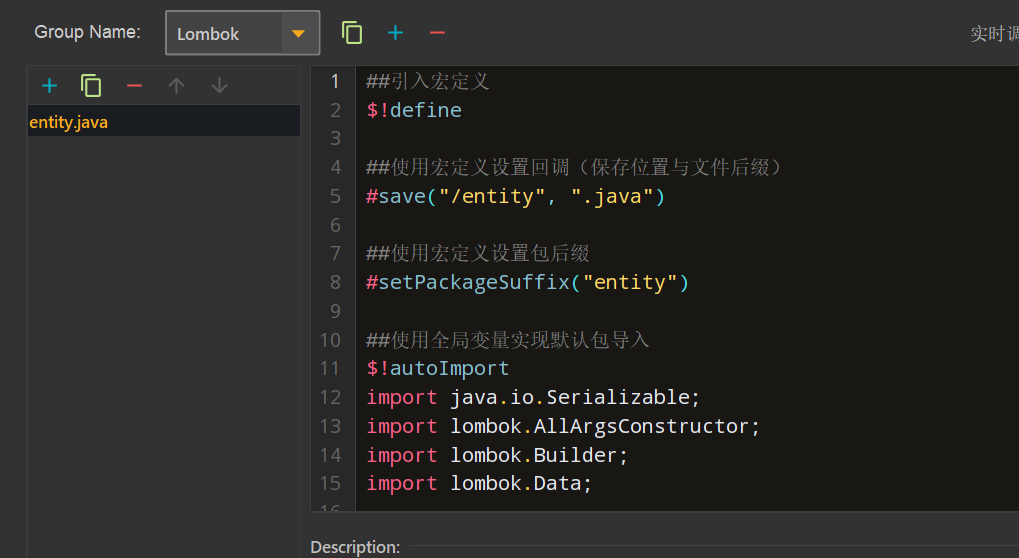This screenshot has height=558, width=1019.
Task: Click the ##使用全局变量实现默认包导入 comment
Action: [508, 340]
